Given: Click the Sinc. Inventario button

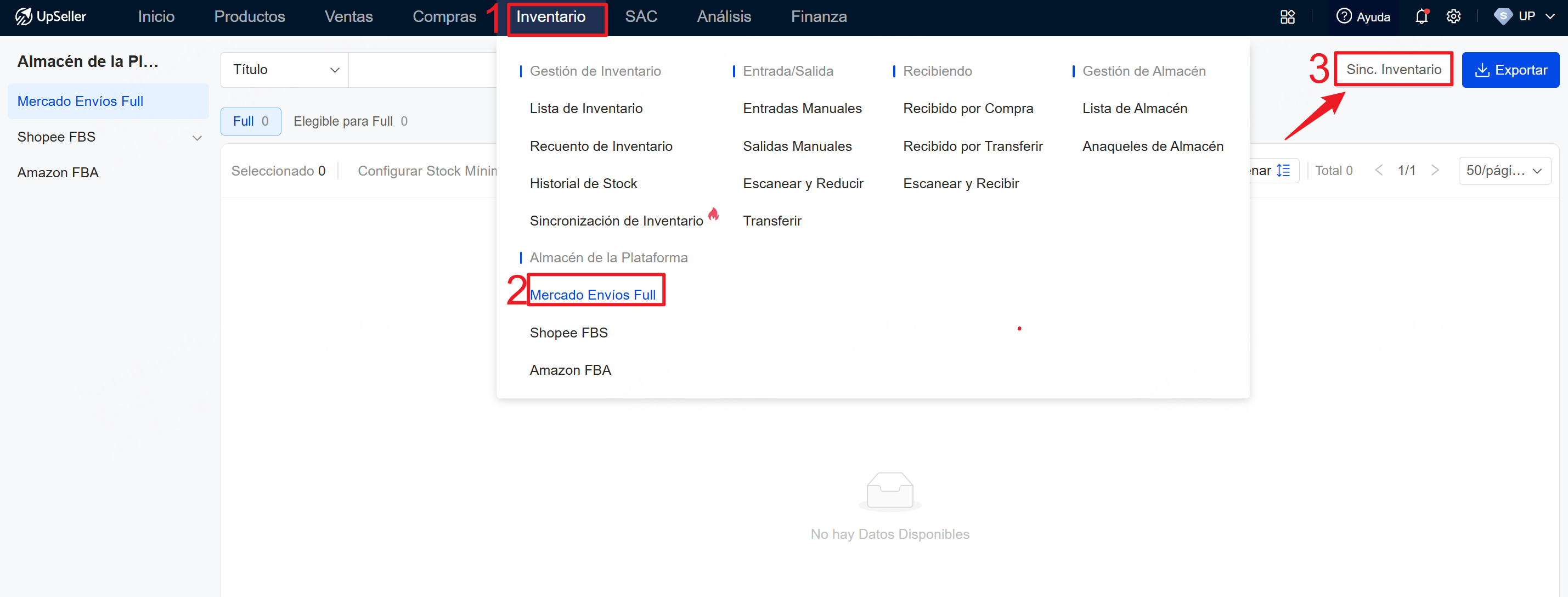Looking at the screenshot, I should coord(1394,69).
